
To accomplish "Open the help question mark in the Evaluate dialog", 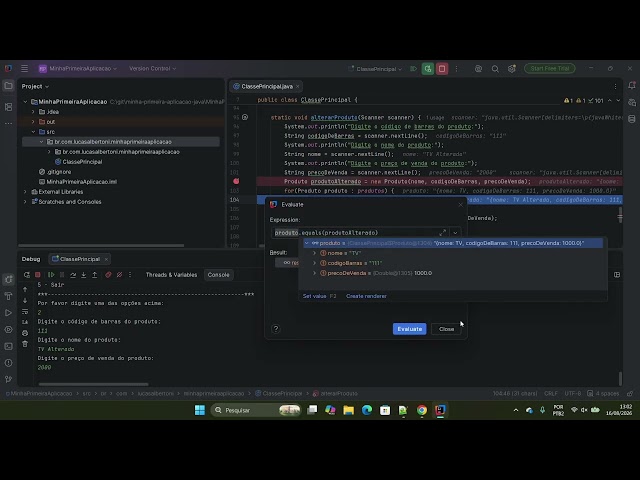I will [276, 329].
